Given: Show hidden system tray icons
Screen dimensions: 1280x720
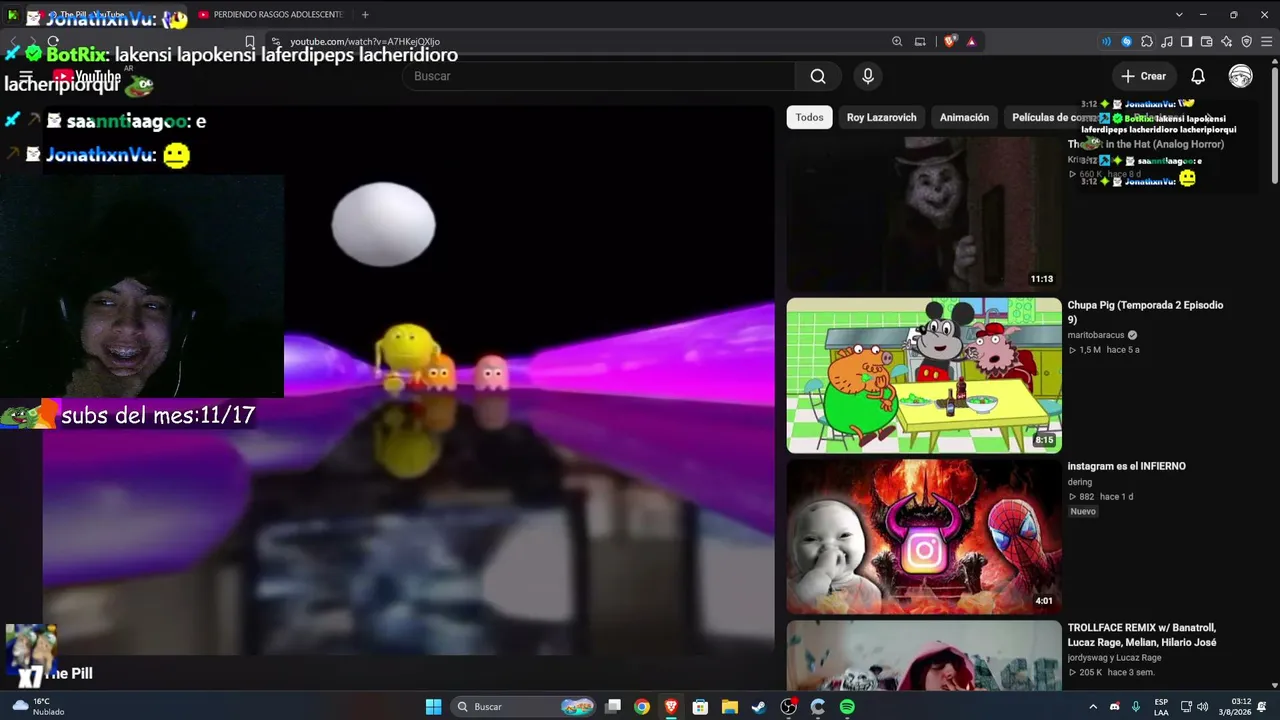Looking at the screenshot, I should pyautogui.click(x=1093, y=707).
